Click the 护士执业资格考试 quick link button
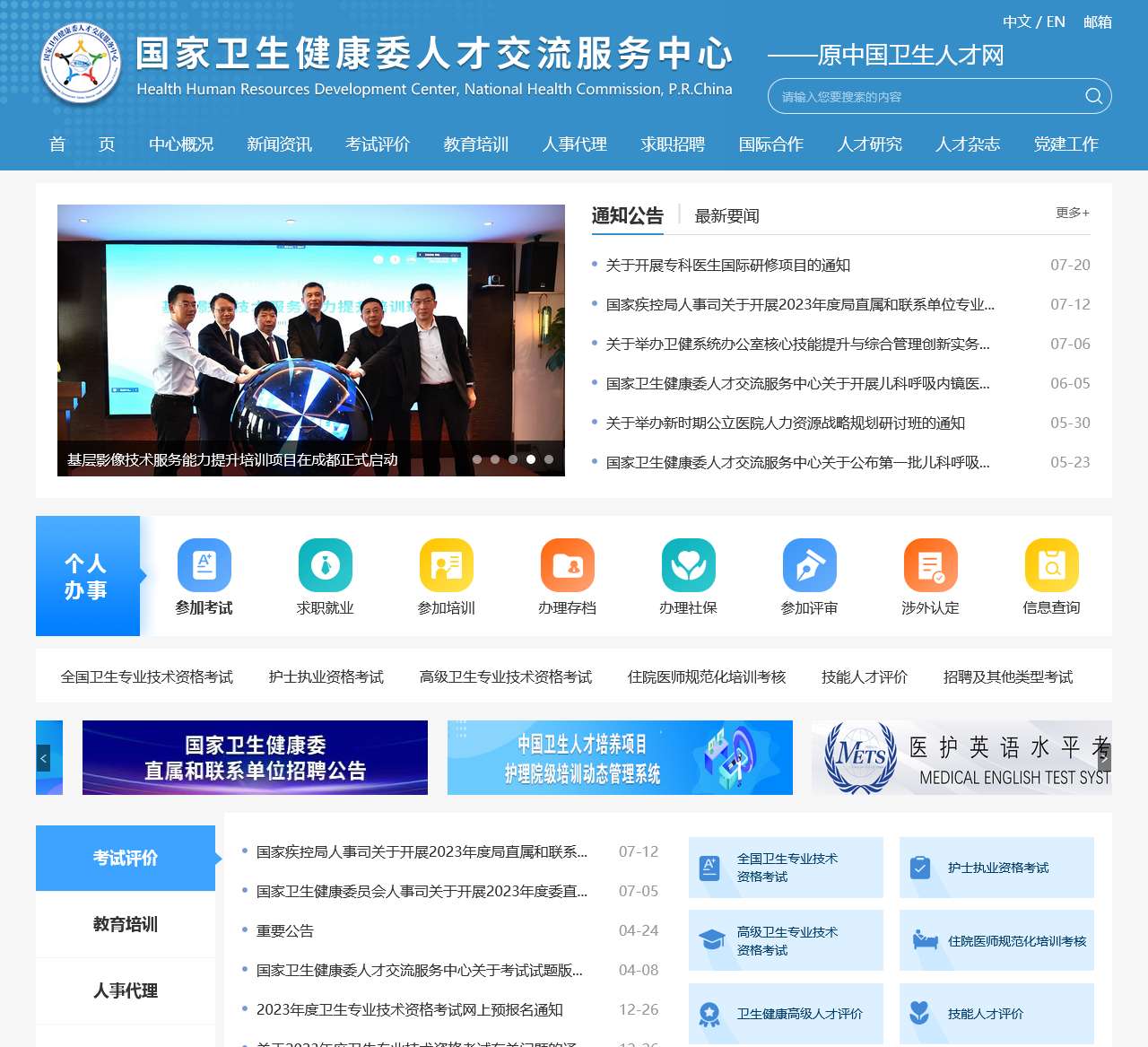Viewport: 1148px width, 1047px height. [996, 868]
